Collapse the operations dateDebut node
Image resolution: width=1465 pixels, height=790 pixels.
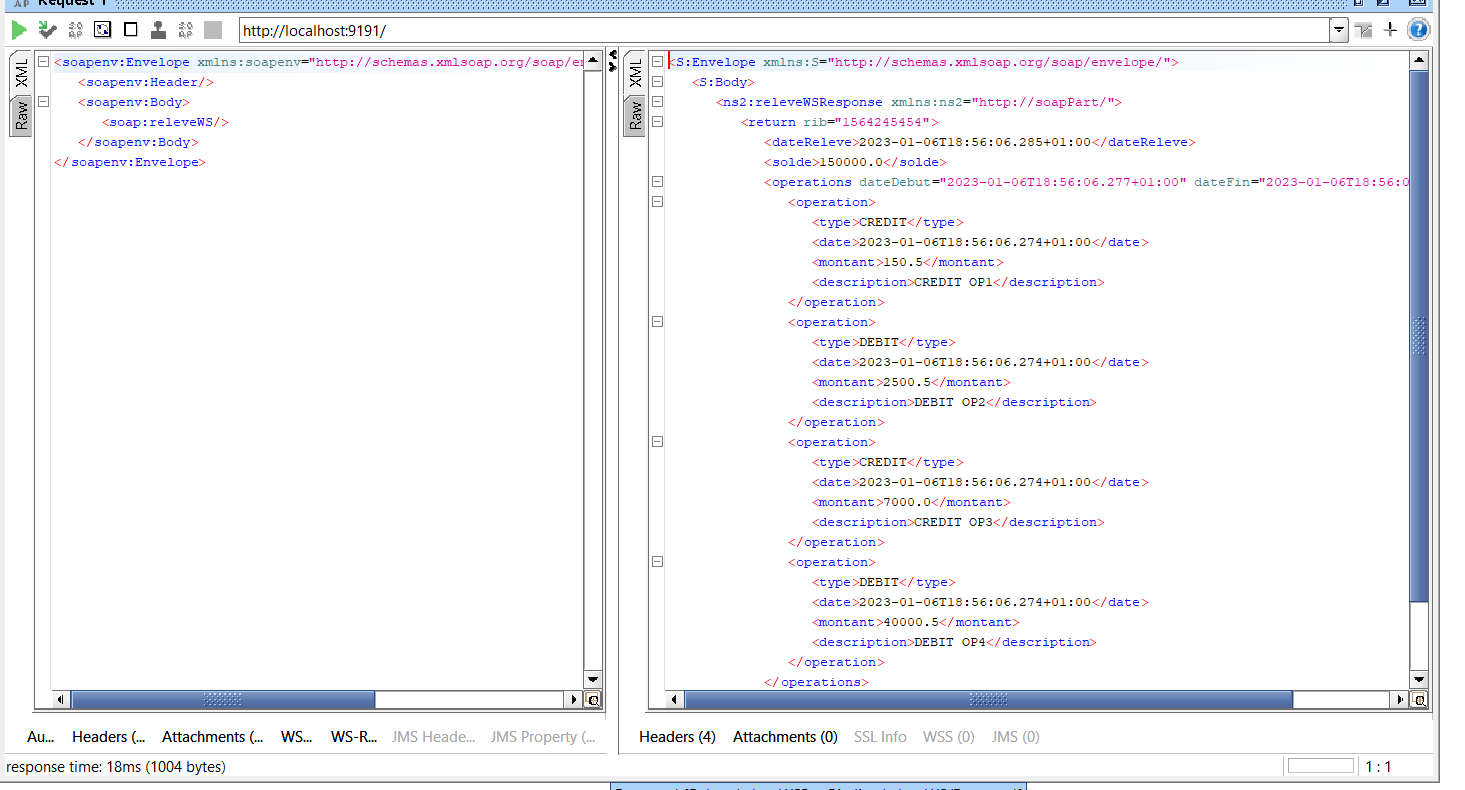tap(657, 182)
